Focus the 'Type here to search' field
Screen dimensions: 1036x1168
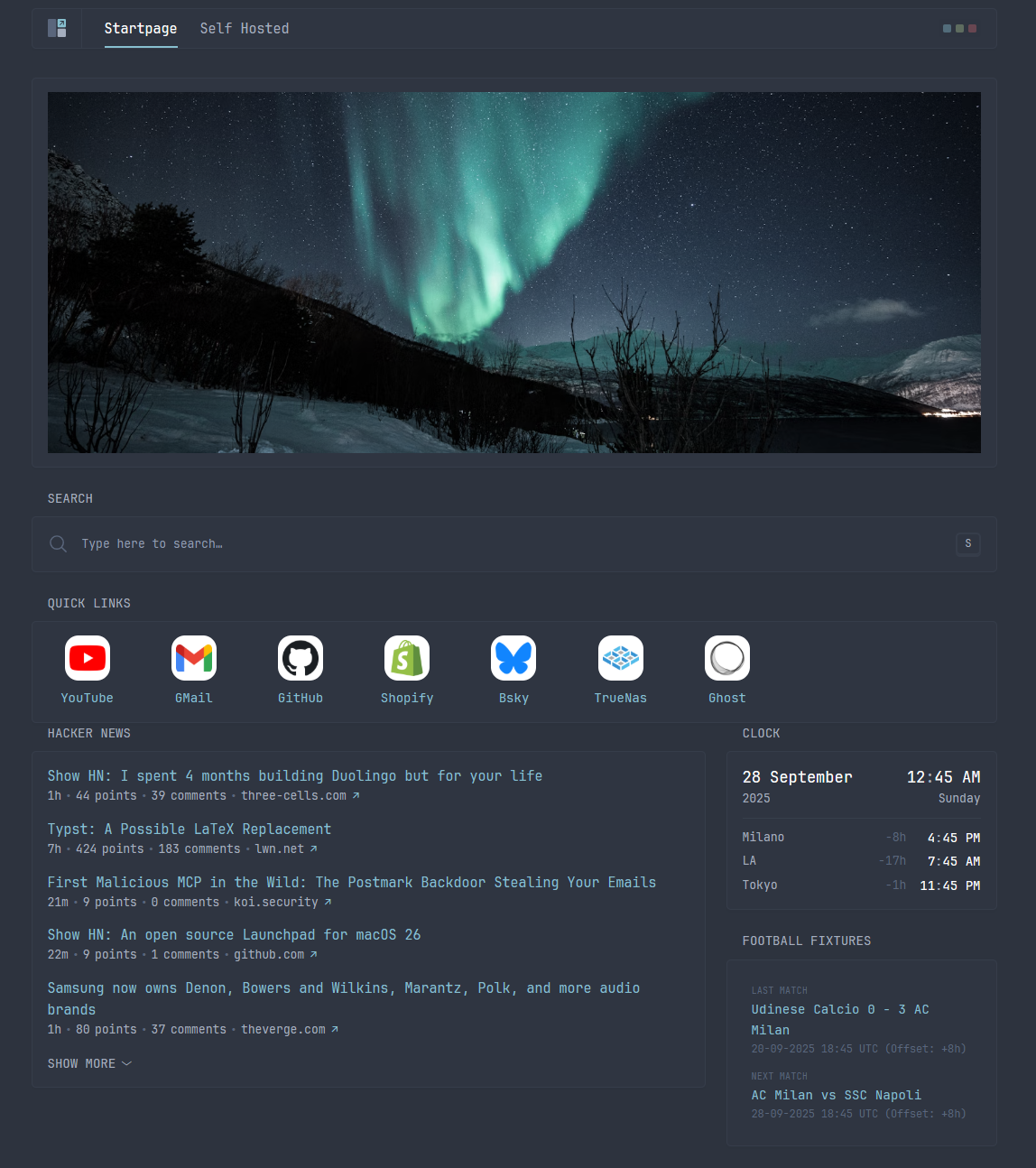click(505, 543)
